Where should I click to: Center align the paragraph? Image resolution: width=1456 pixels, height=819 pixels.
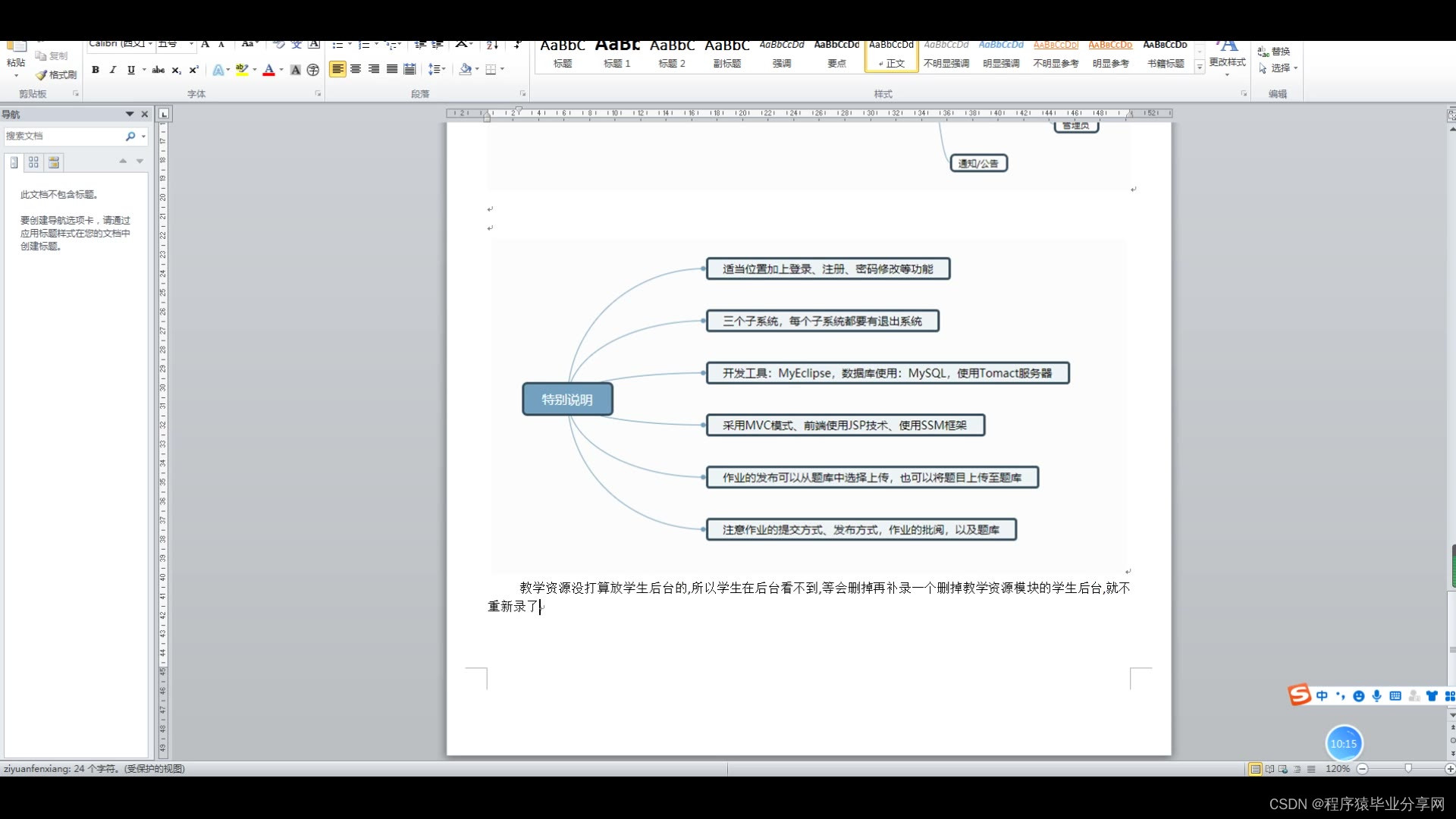356,69
